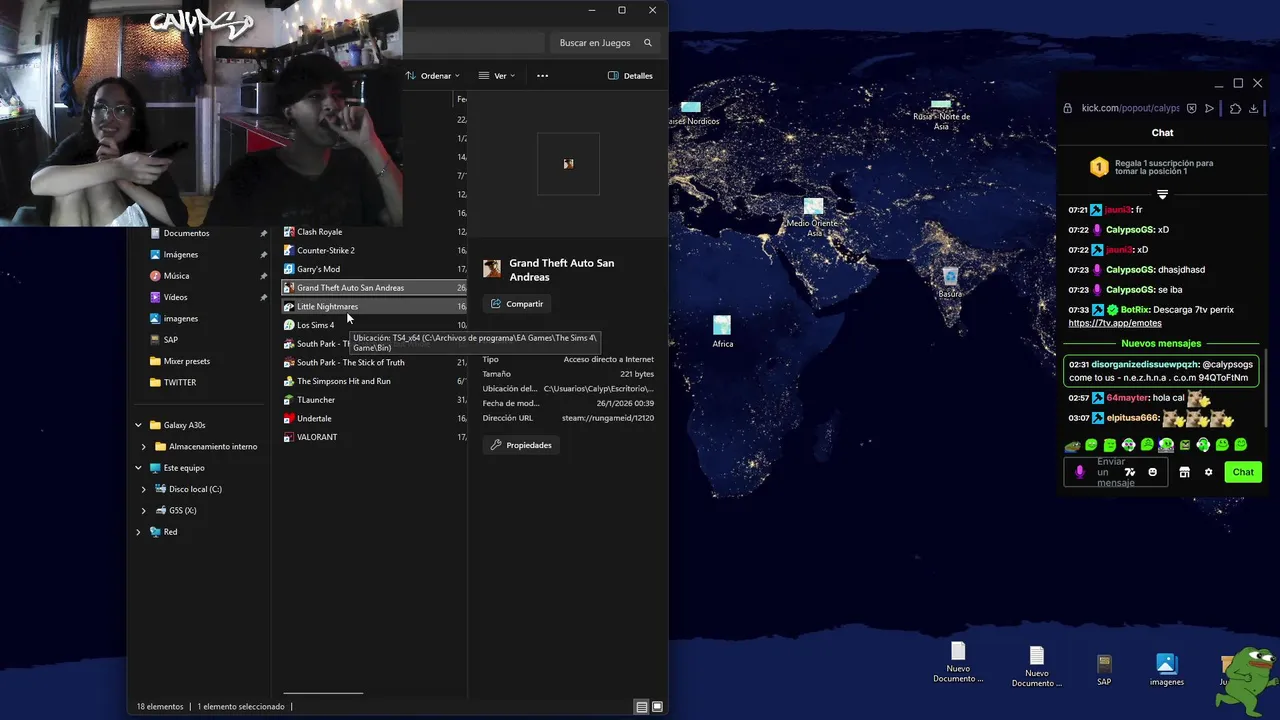
Task: Open the three-dot more options menu
Action: tap(542, 76)
